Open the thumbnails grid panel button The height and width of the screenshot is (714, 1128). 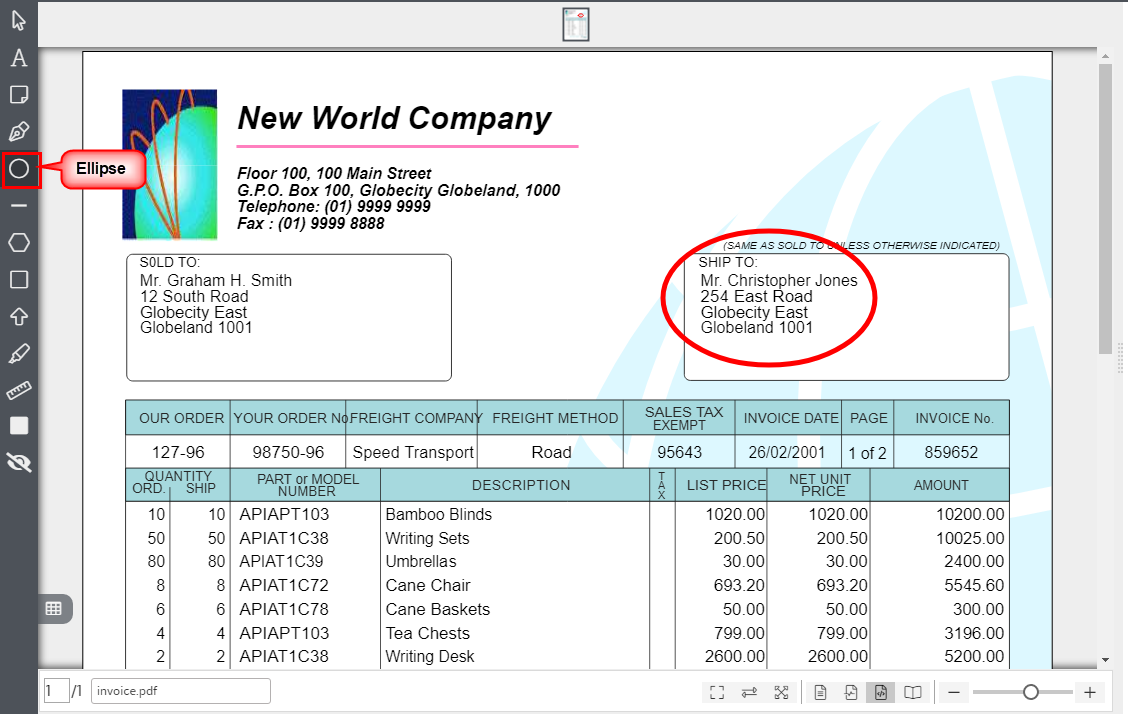54,608
